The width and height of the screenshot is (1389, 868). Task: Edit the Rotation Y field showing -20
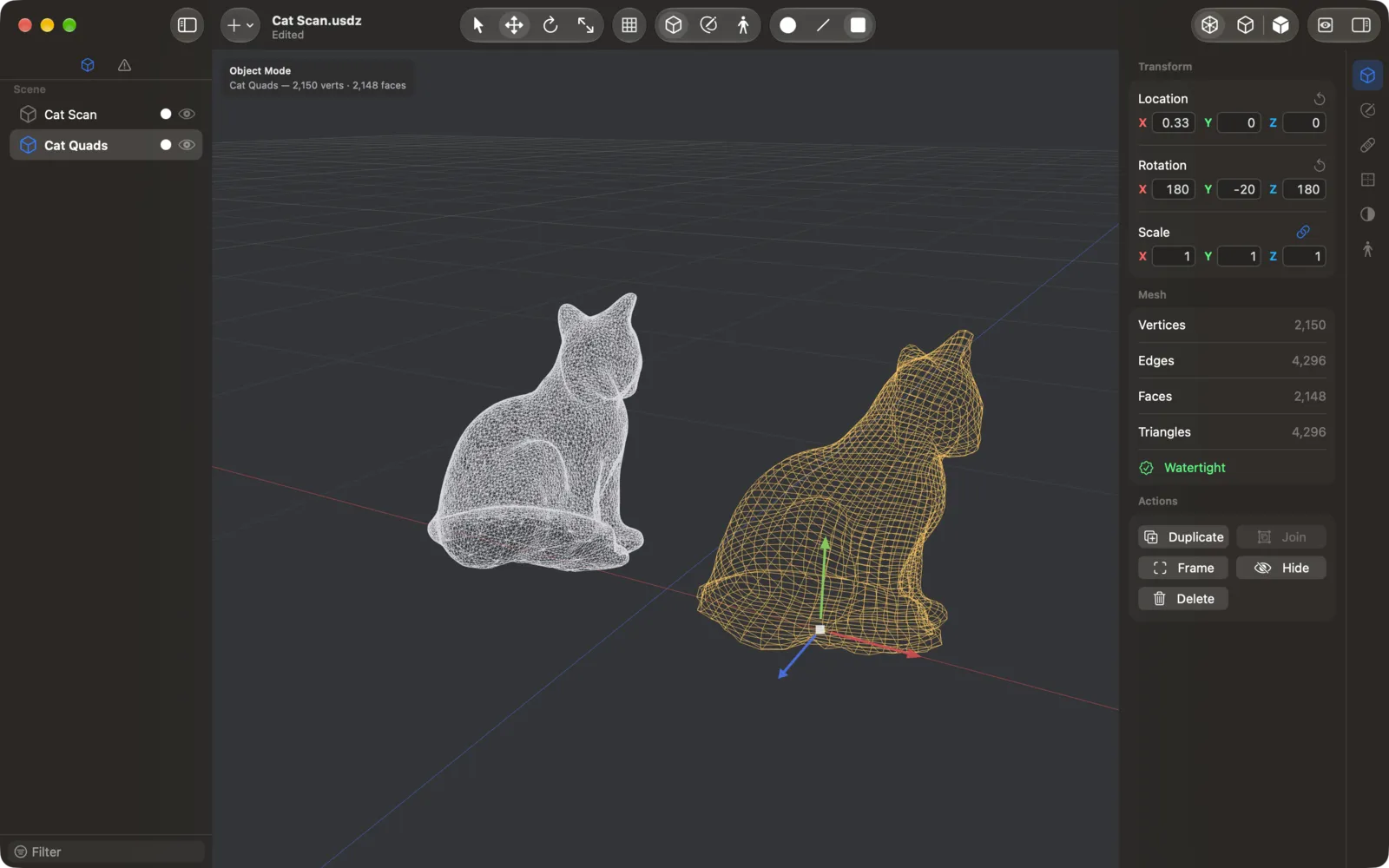(1239, 189)
